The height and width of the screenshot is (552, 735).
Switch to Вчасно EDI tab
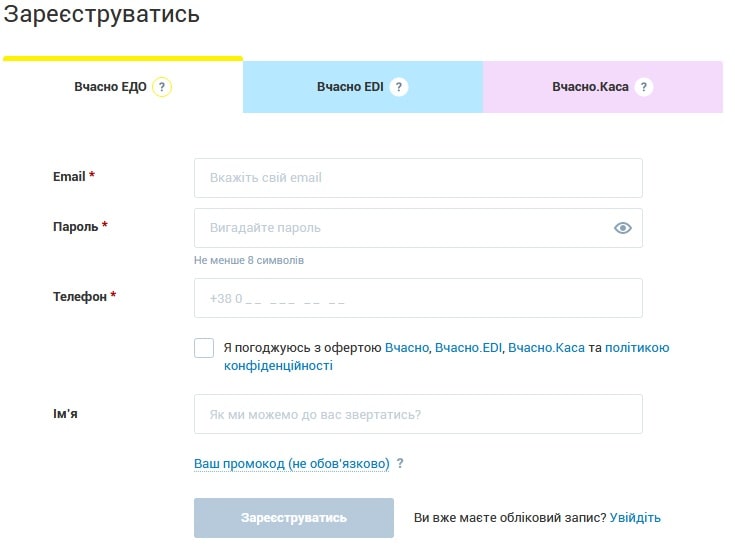[x=363, y=87]
